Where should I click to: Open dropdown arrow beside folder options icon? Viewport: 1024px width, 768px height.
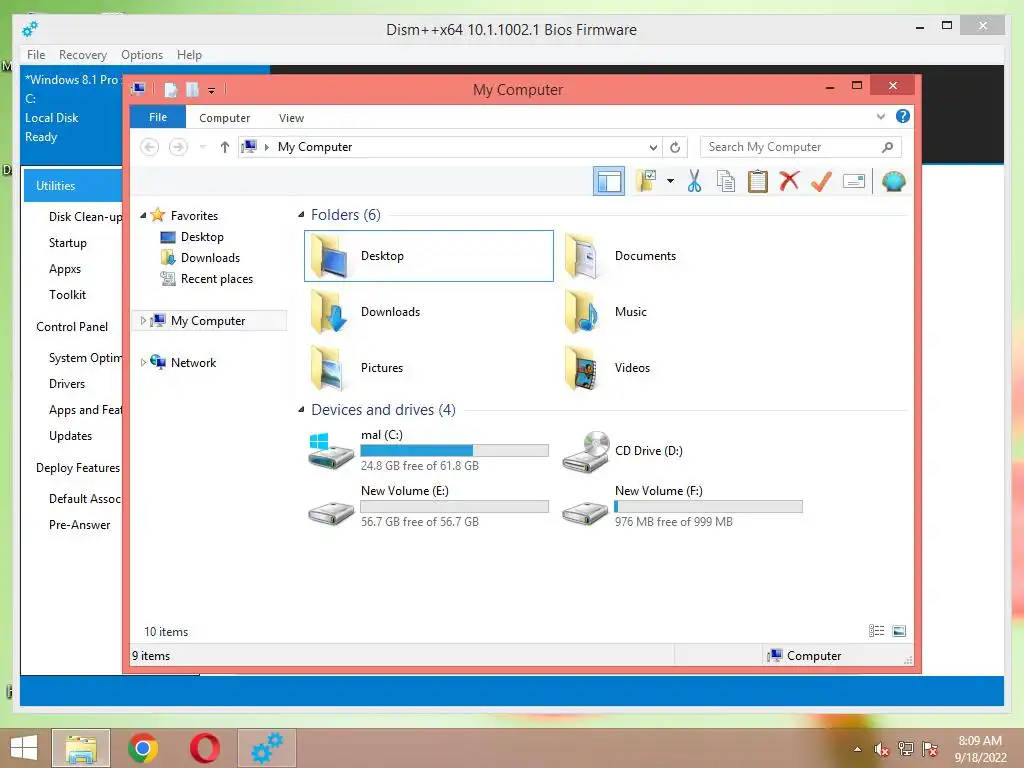(x=670, y=181)
